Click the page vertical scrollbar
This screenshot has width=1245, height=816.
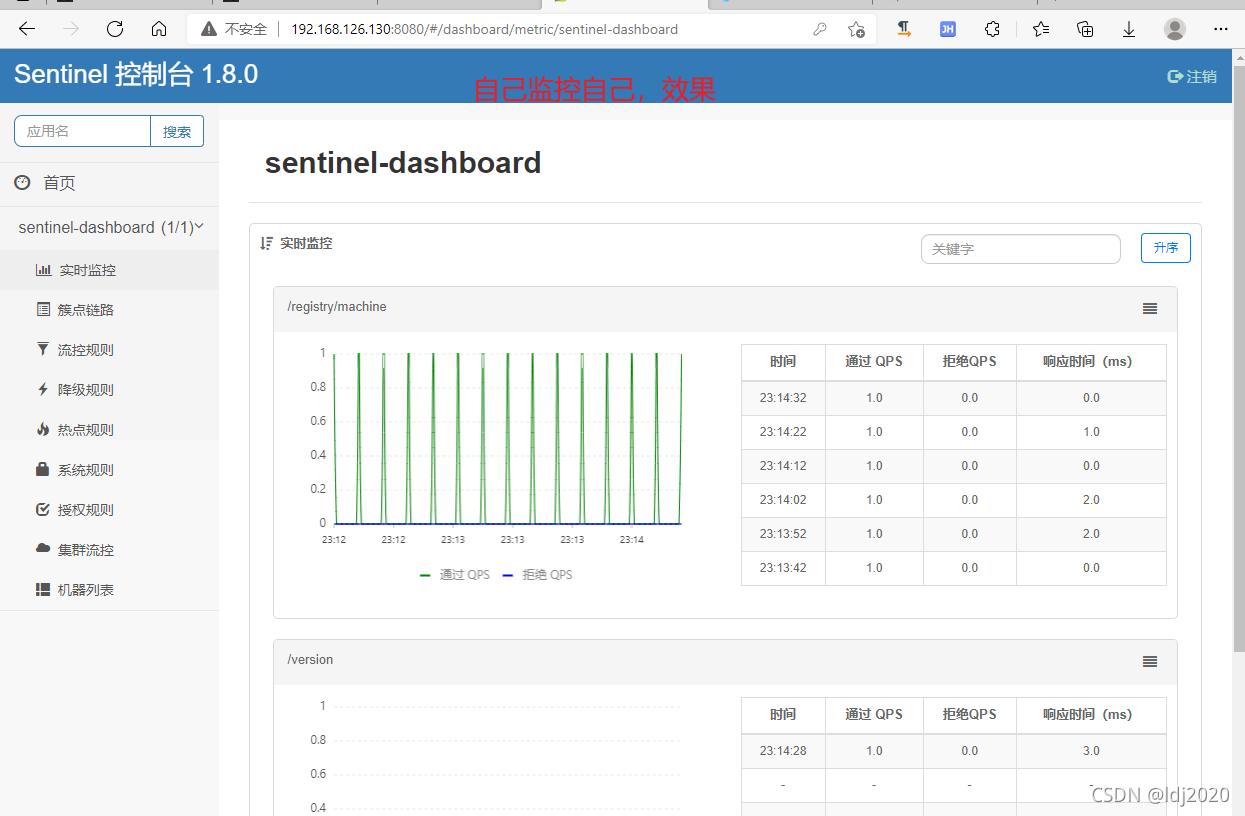tap(1239, 360)
